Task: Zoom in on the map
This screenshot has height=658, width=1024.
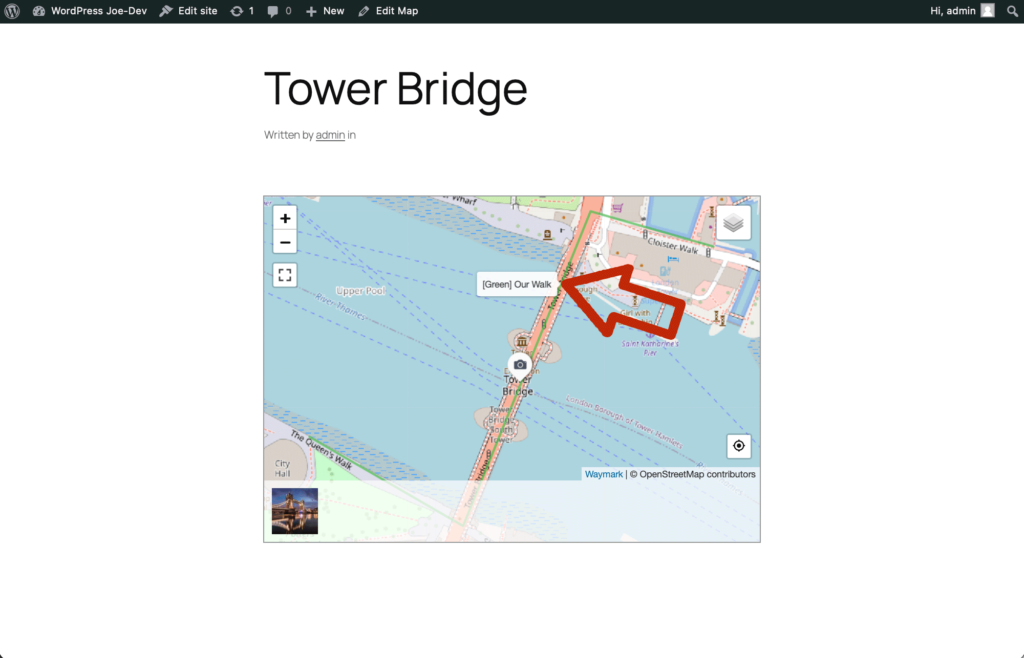Action: tap(285, 218)
